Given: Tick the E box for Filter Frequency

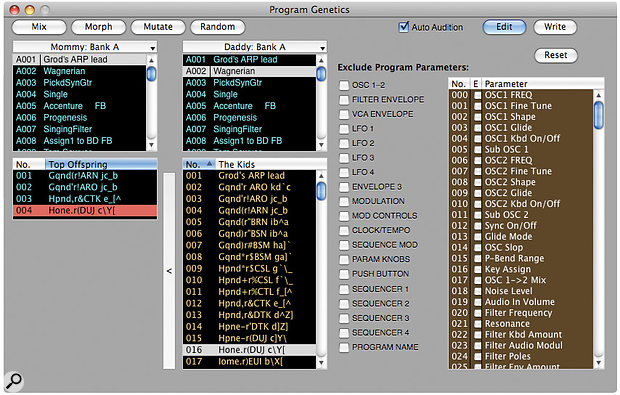Looking at the screenshot, I should point(478,313).
